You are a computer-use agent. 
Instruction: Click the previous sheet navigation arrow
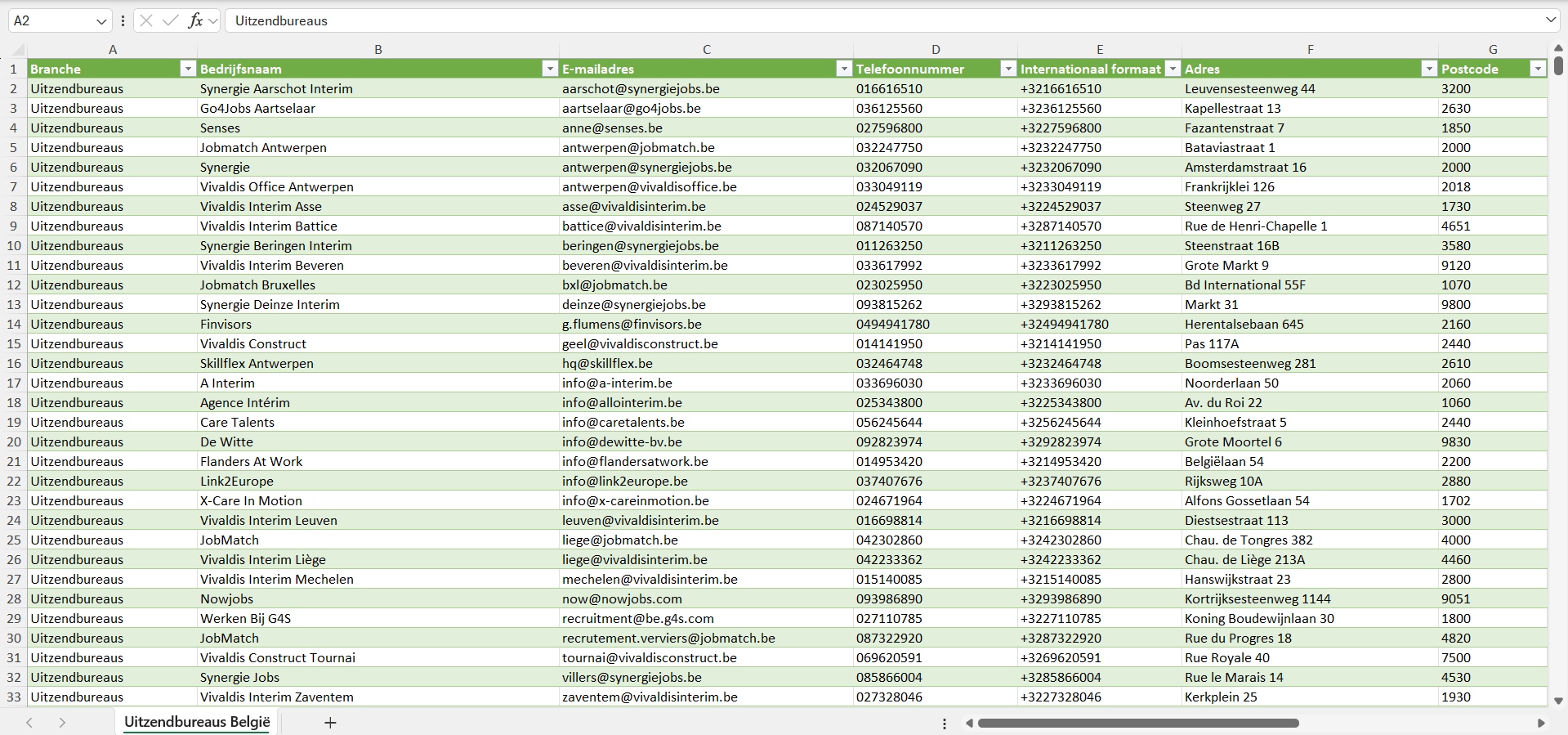coord(29,723)
